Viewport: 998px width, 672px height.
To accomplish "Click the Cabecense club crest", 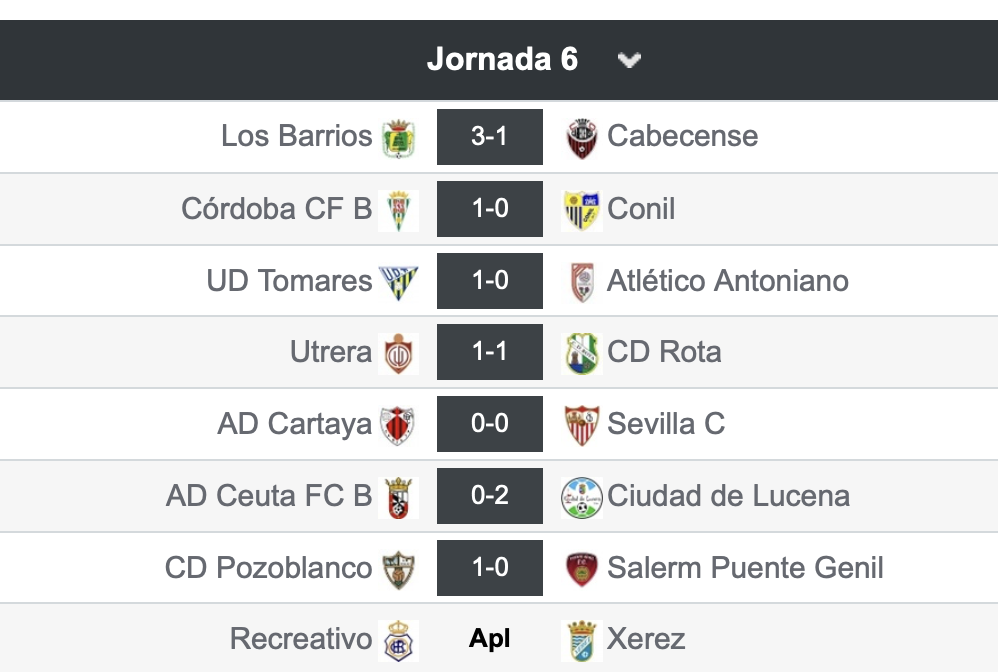I will pyautogui.click(x=582, y=138).
